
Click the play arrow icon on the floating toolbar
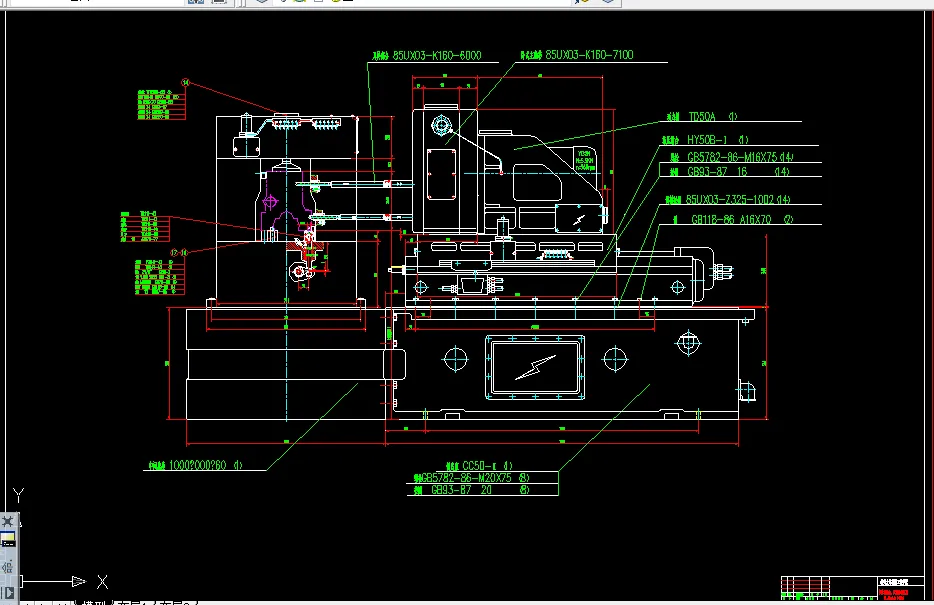8,593
